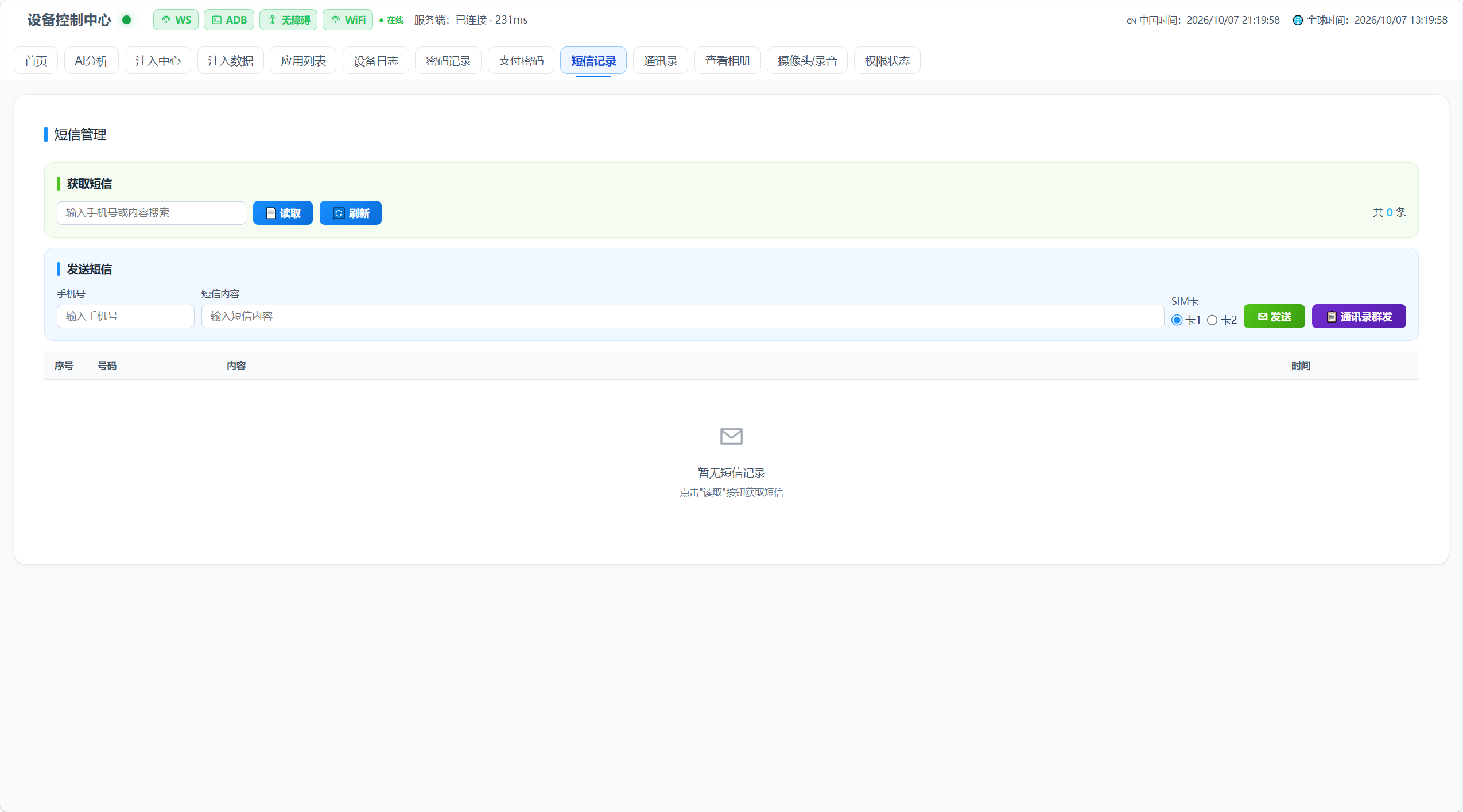The height and width of the screenshot is (812, 1463).
Task: Switch to the AI分析 tab
Action: 91,60
